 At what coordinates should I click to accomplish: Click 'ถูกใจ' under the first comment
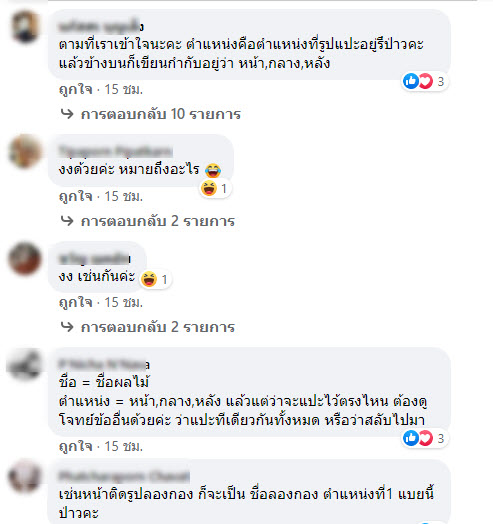click(x=76, y=90)
